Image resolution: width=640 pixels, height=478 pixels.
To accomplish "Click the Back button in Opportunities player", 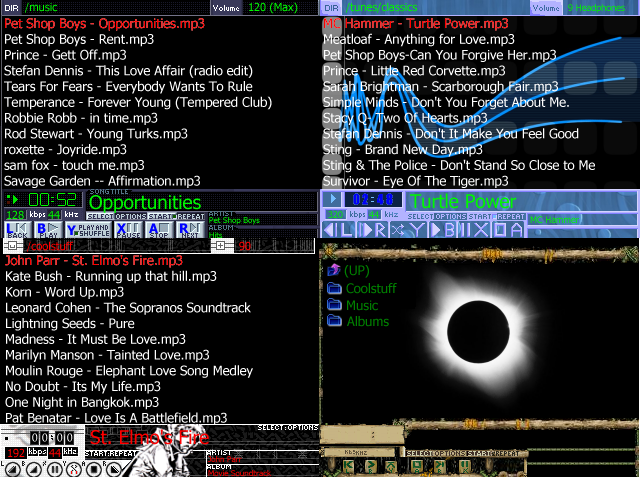I will tap(16, 229).
